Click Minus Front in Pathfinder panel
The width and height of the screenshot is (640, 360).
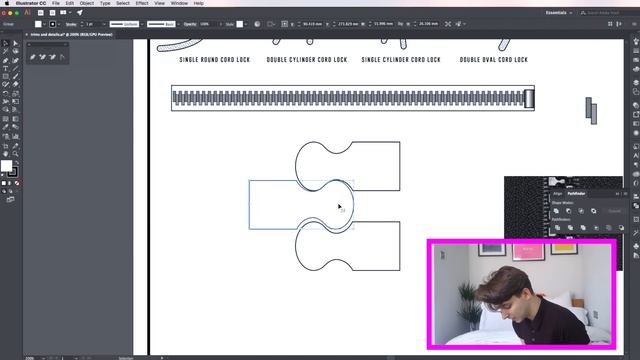569,211
